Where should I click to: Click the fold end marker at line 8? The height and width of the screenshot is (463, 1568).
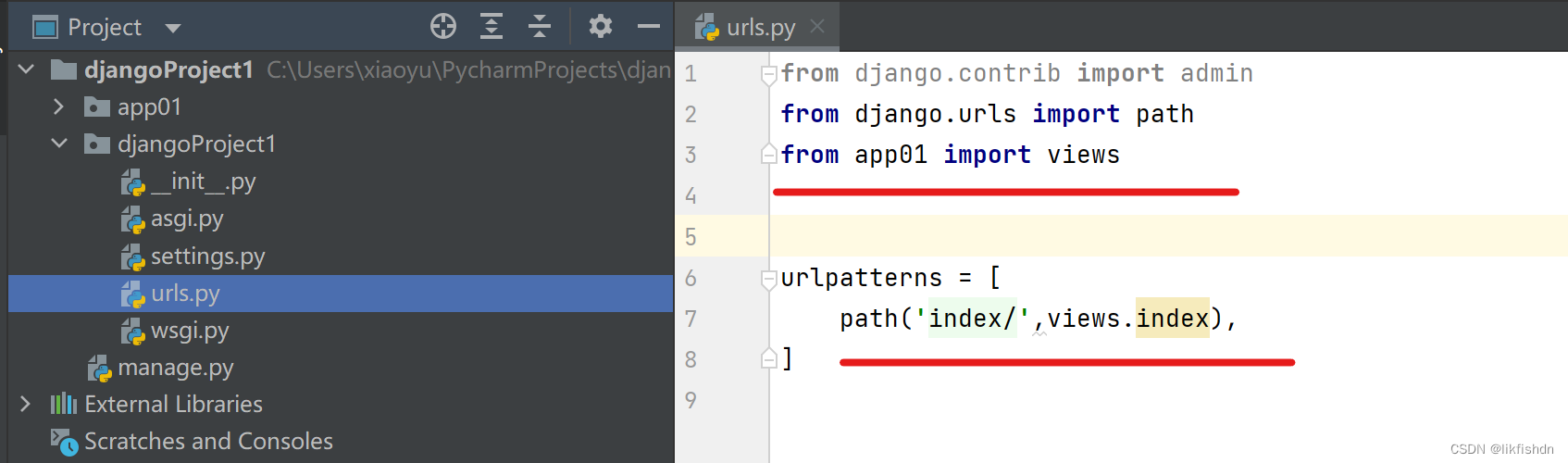click(x=768, y=358)
